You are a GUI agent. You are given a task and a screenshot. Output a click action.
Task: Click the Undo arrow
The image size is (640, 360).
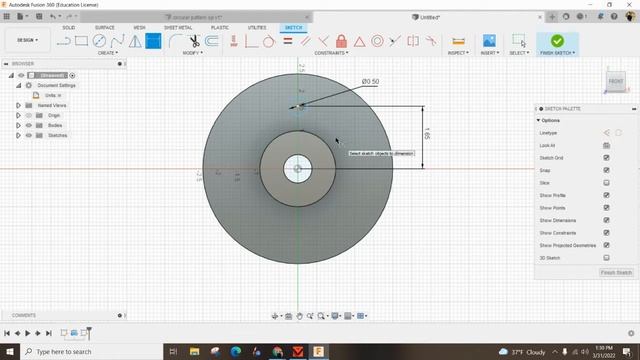coord(53,17)
